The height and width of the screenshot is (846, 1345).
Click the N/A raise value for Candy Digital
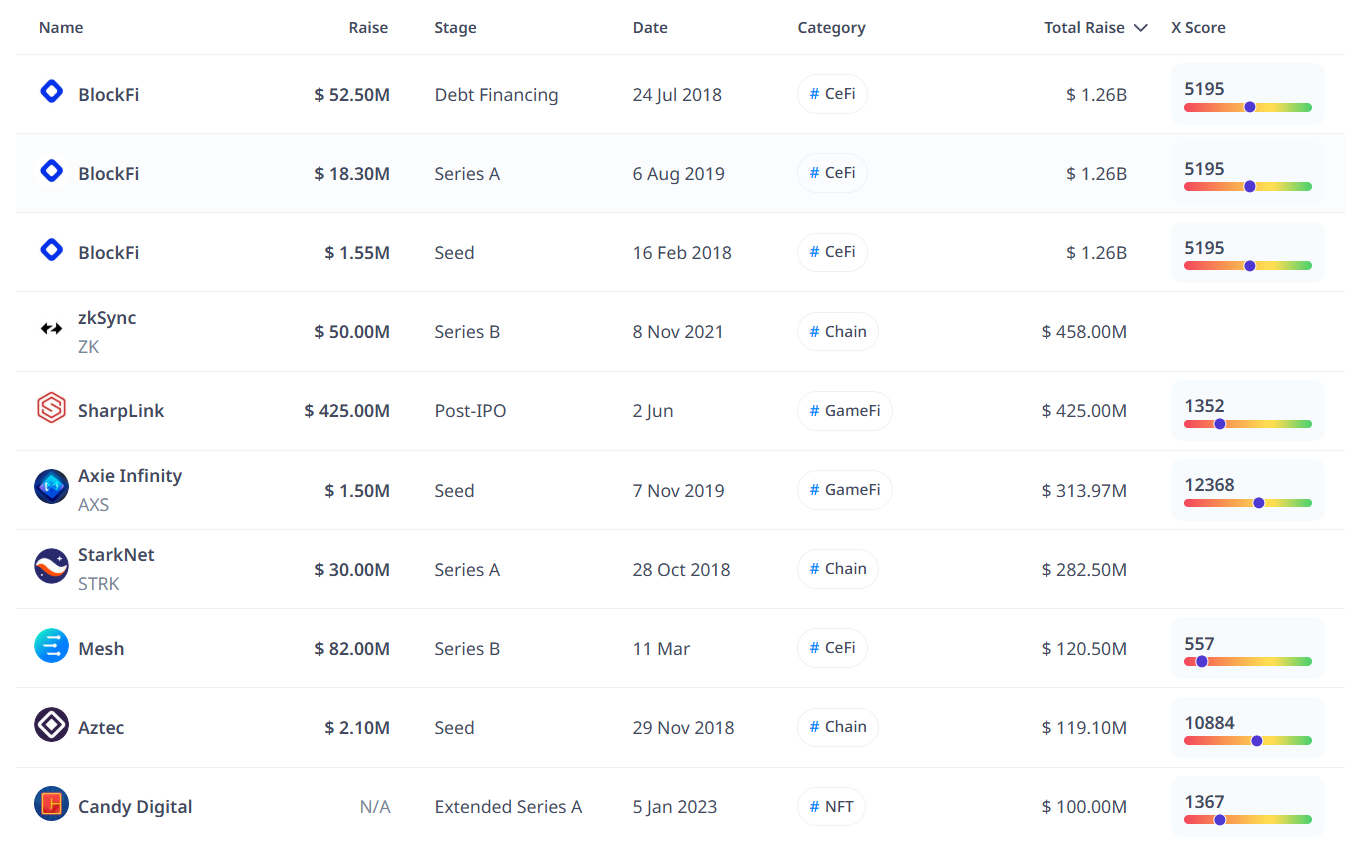pos(375,807)
